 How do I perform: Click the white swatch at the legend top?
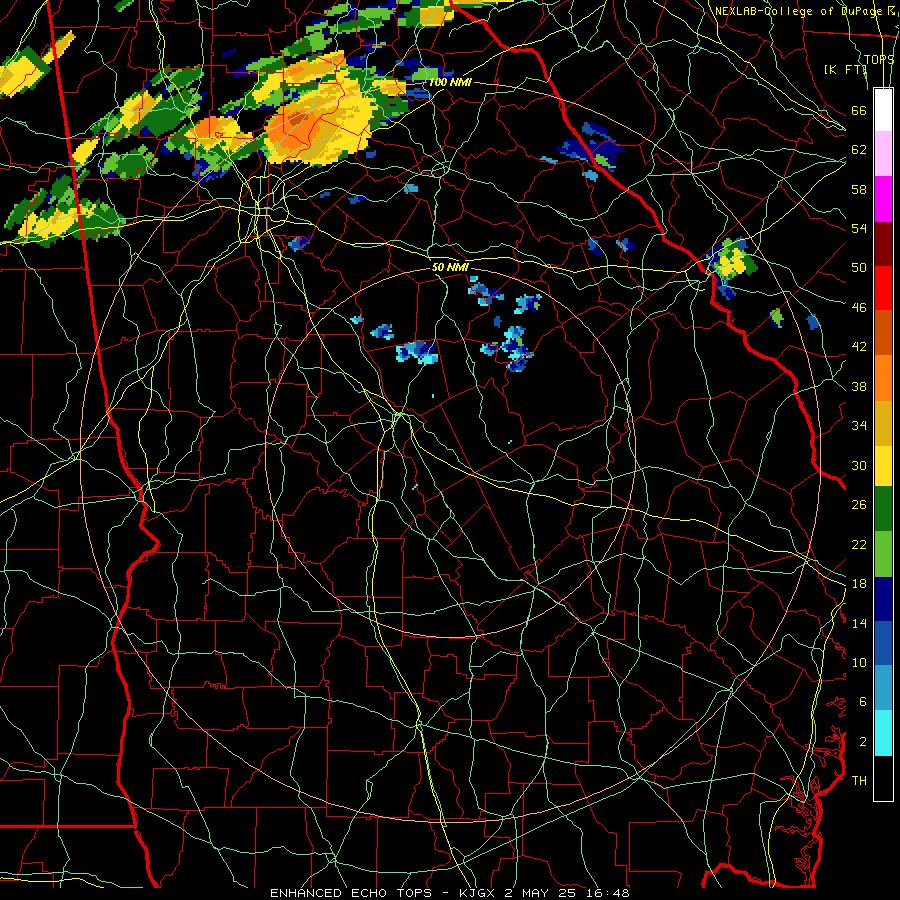[883, 110]
